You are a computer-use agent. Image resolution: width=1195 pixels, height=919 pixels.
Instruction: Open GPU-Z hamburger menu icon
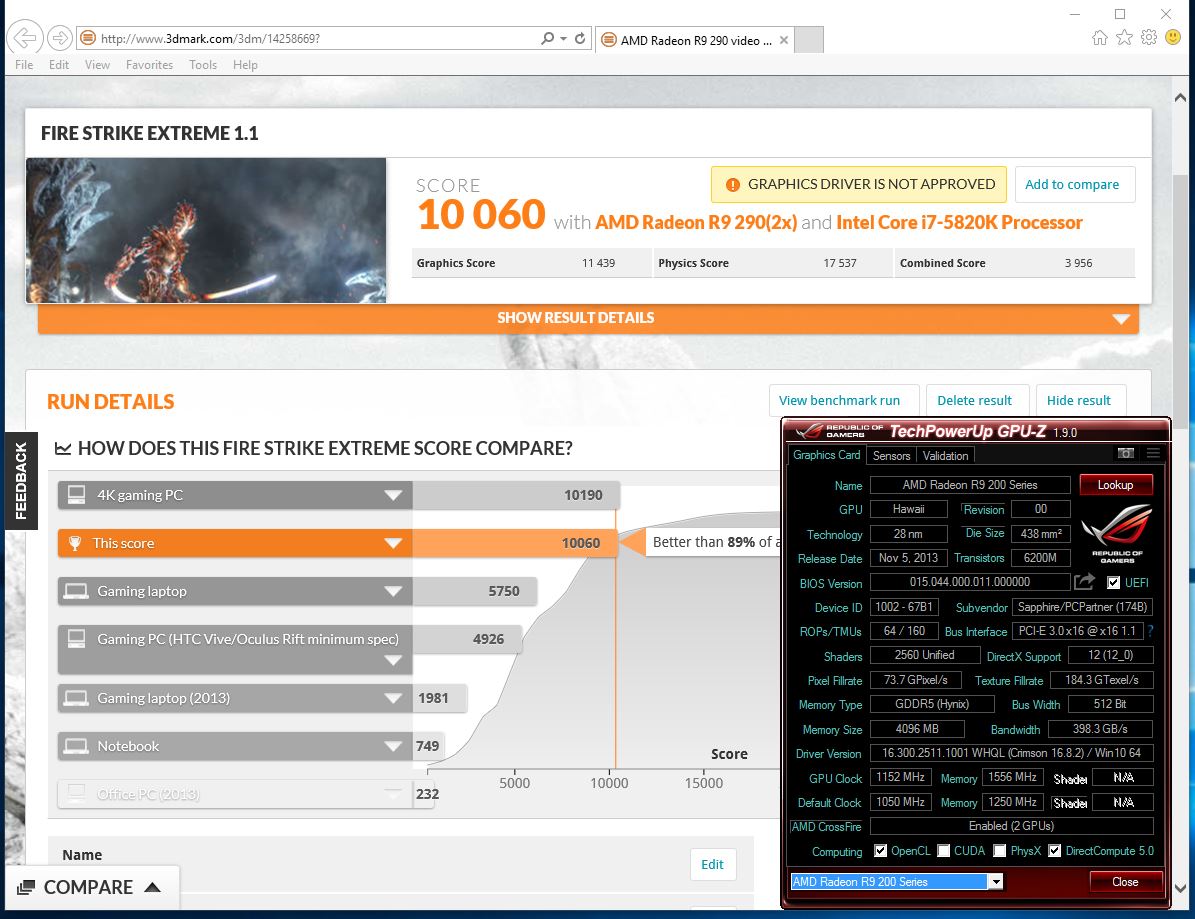point(1153,453)
